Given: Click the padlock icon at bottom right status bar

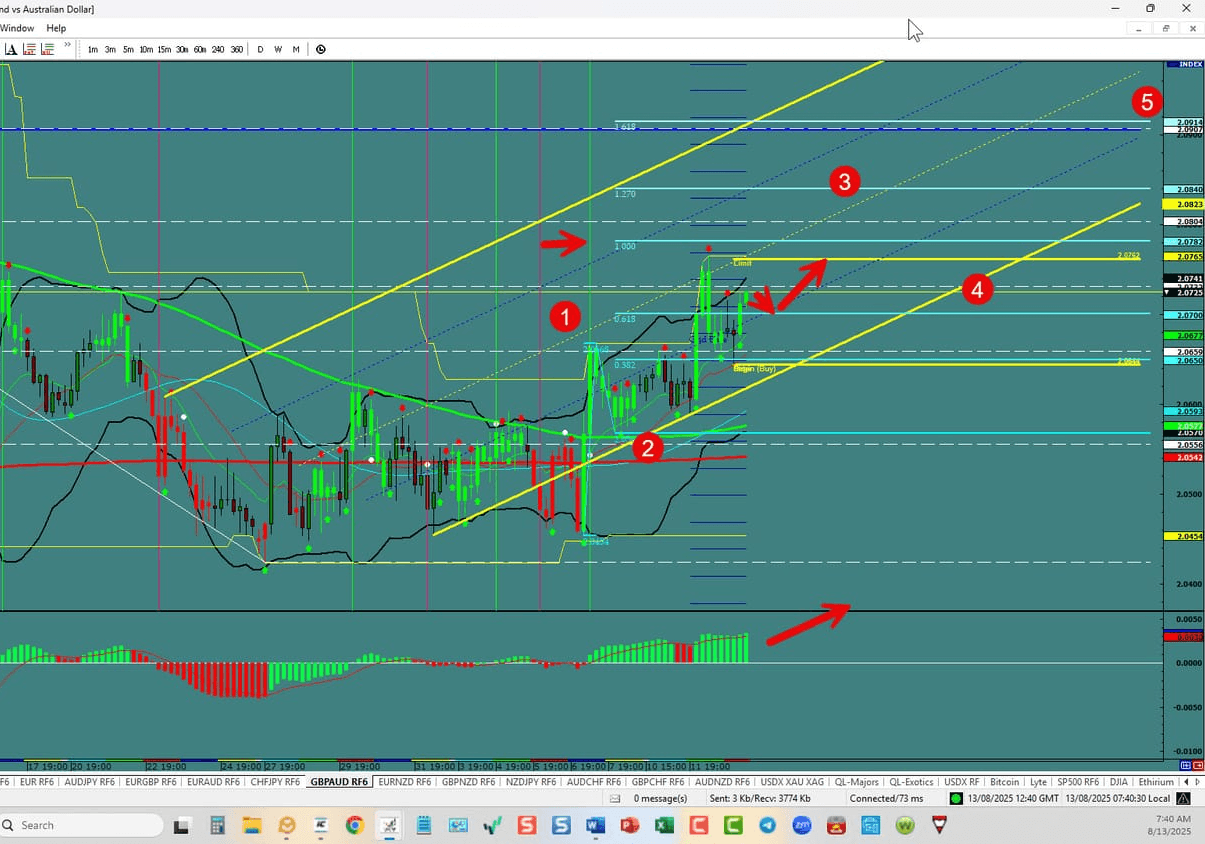Looking at the screenshot, I should point(1181,798).
